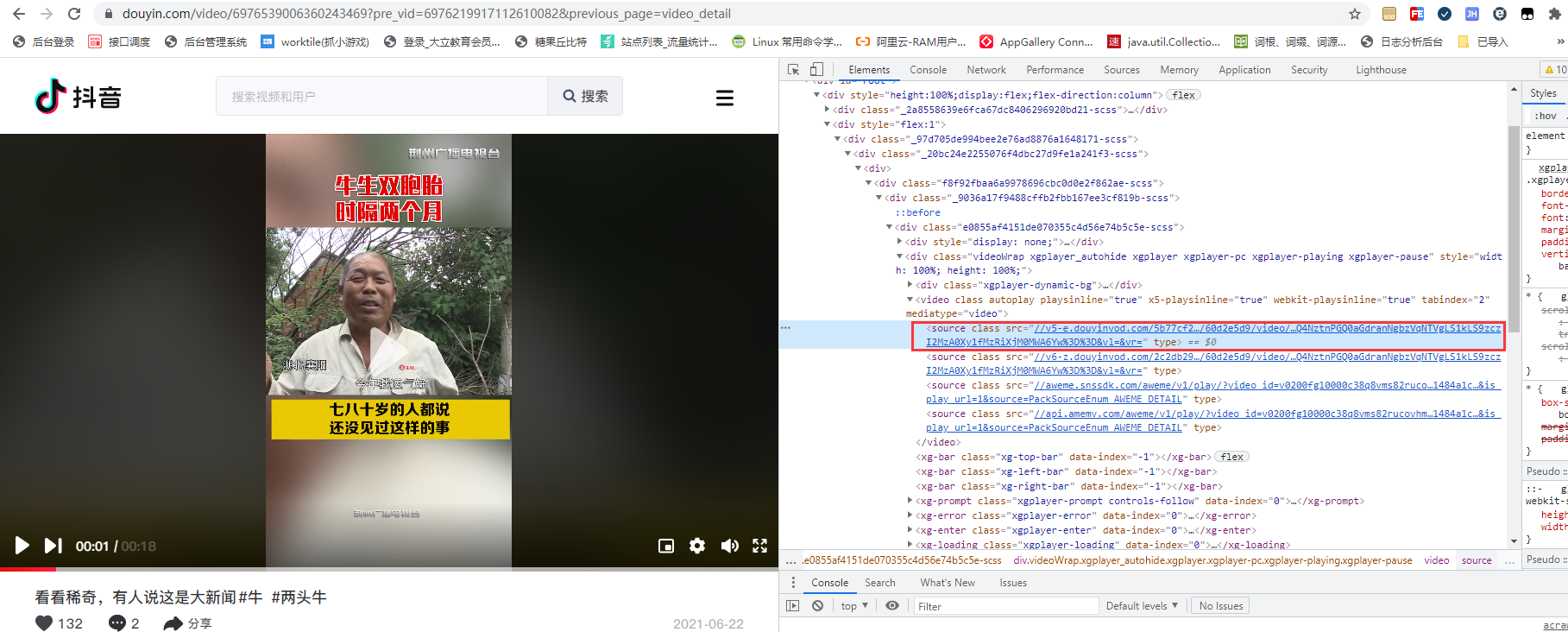The image size is (1568, 632).
Task: Open the v6-z.douyinvod.com source link
Action: (1212, 363)
